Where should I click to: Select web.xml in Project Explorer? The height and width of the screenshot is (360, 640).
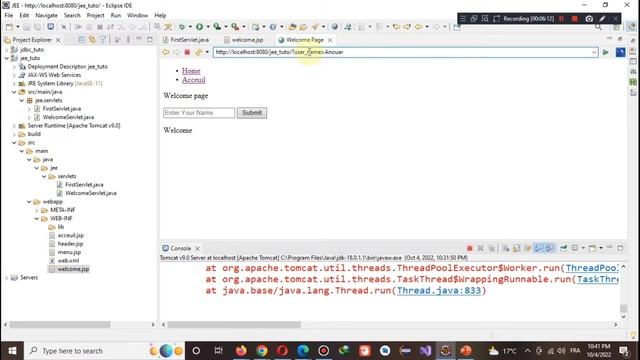tap(68, 260)
